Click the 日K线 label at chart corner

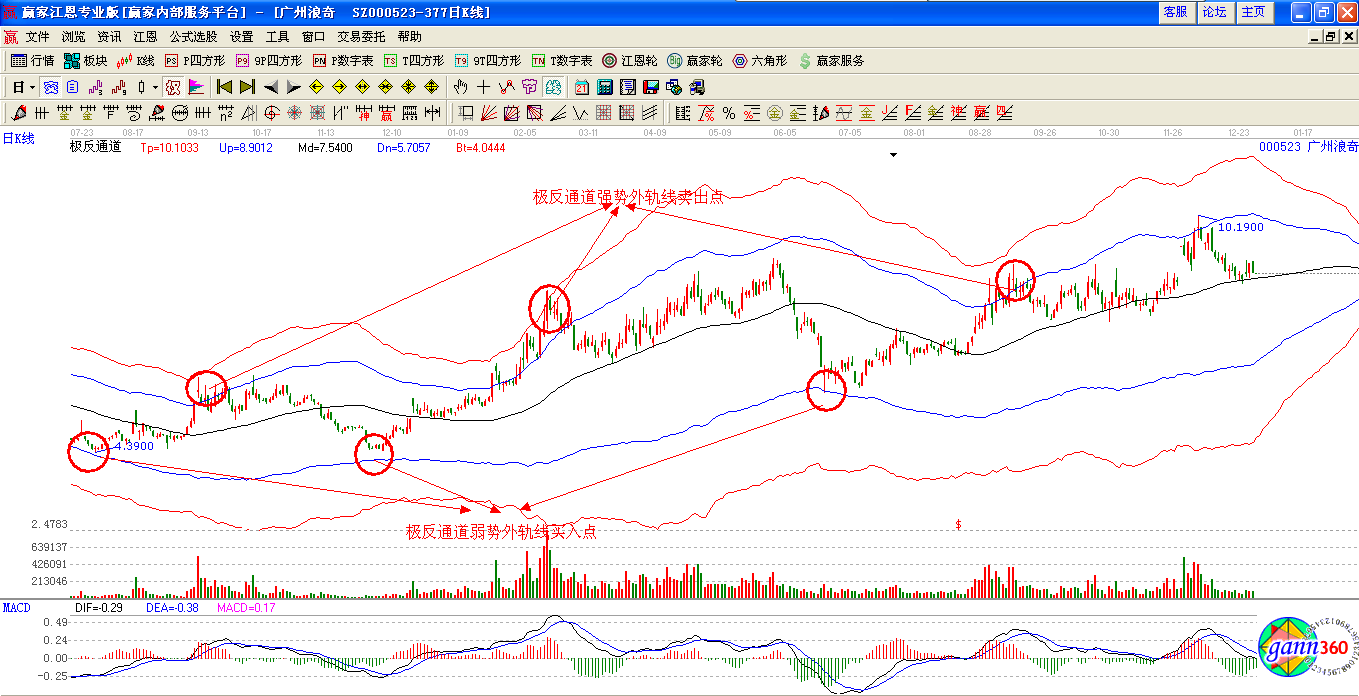[18, 139]
